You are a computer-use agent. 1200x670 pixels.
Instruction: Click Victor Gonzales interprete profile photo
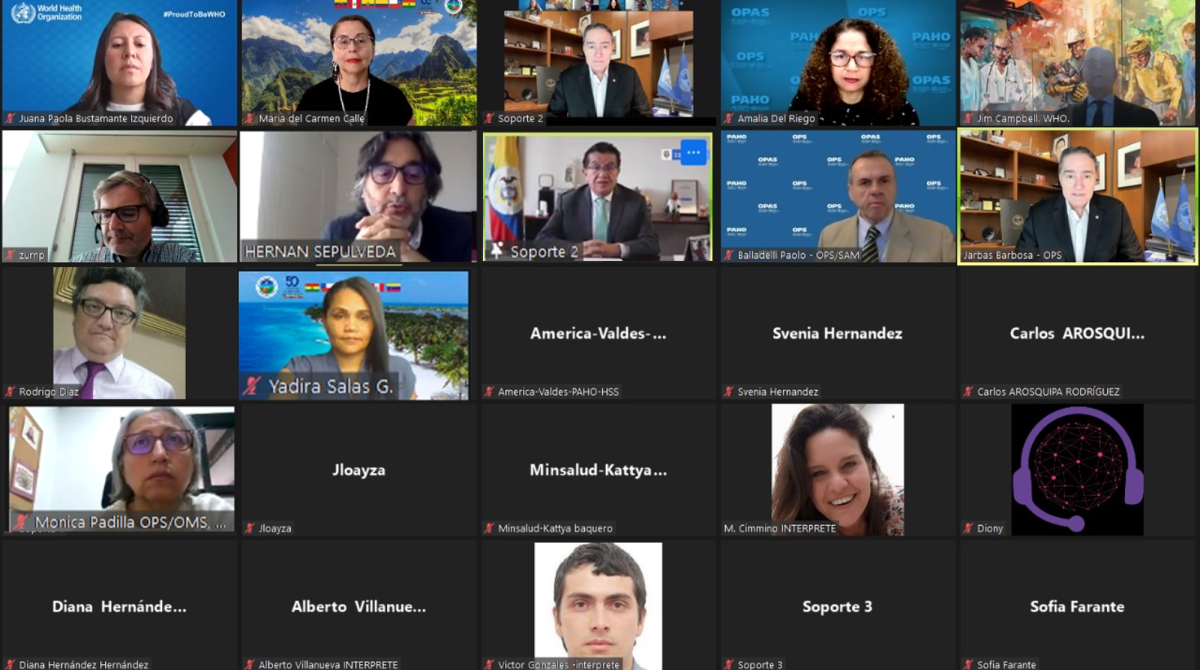tap(598, 606)
